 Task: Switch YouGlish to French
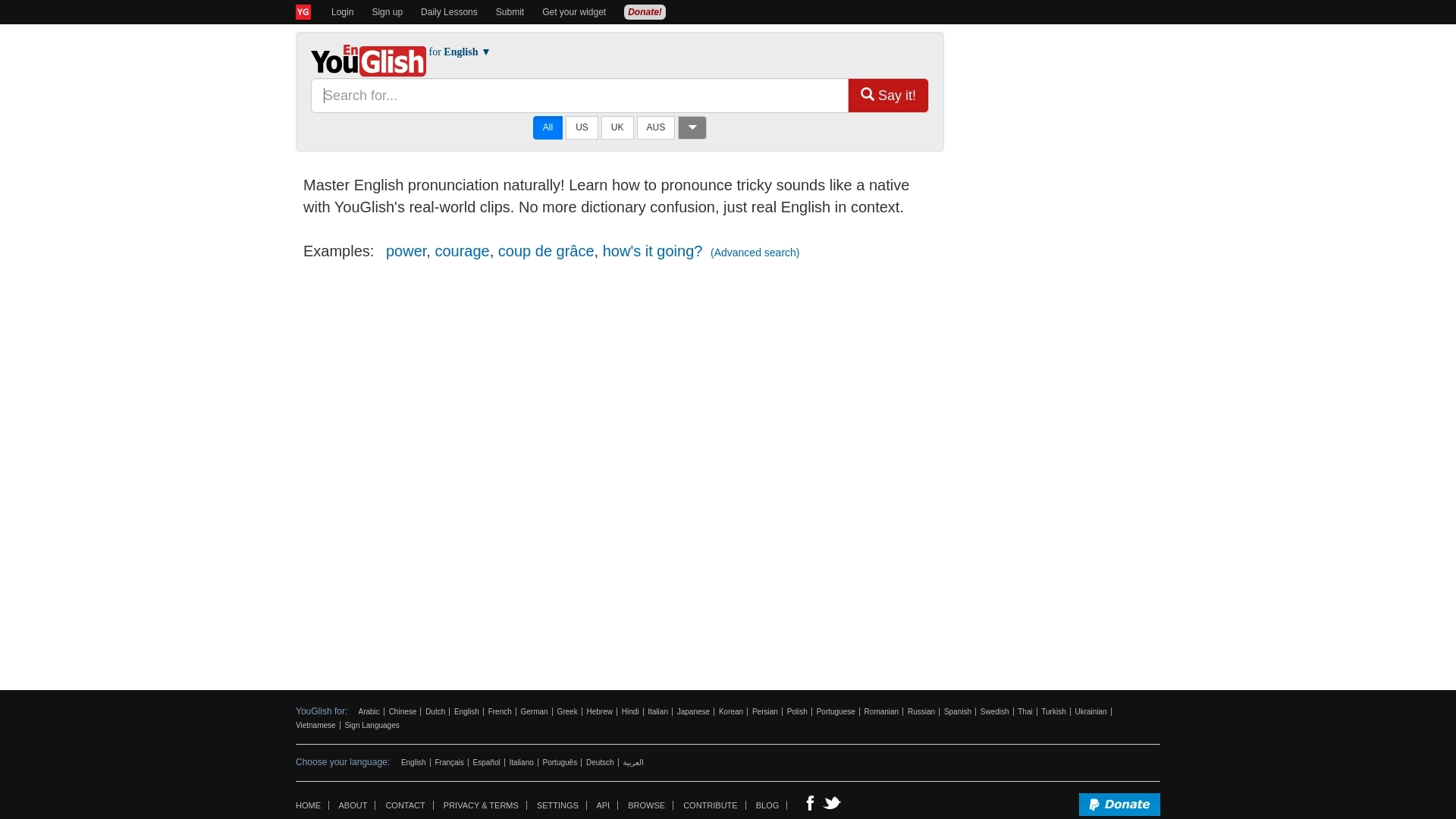pos(500,712)
